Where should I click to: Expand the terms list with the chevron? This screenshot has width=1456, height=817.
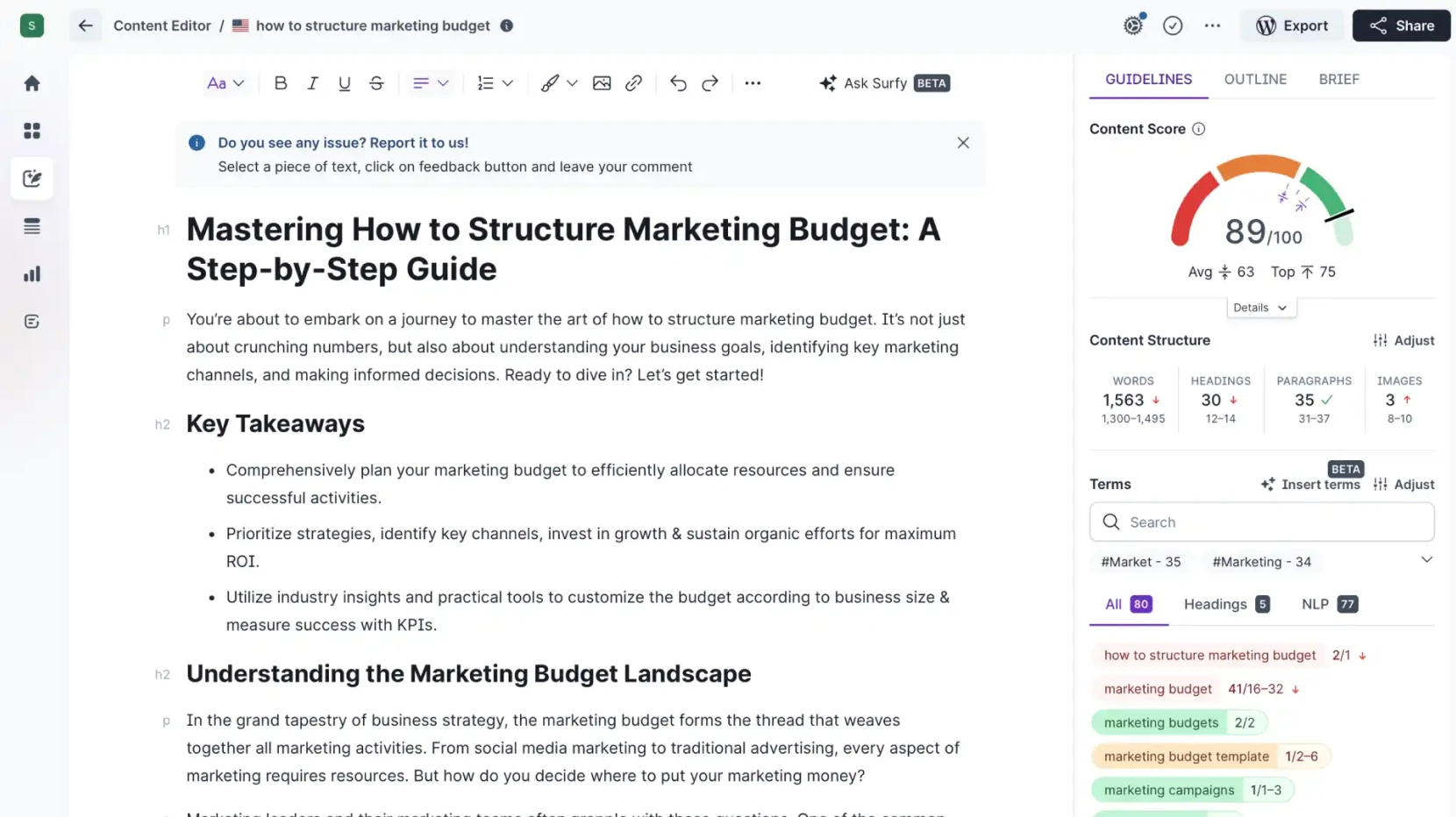point(1427,559)
